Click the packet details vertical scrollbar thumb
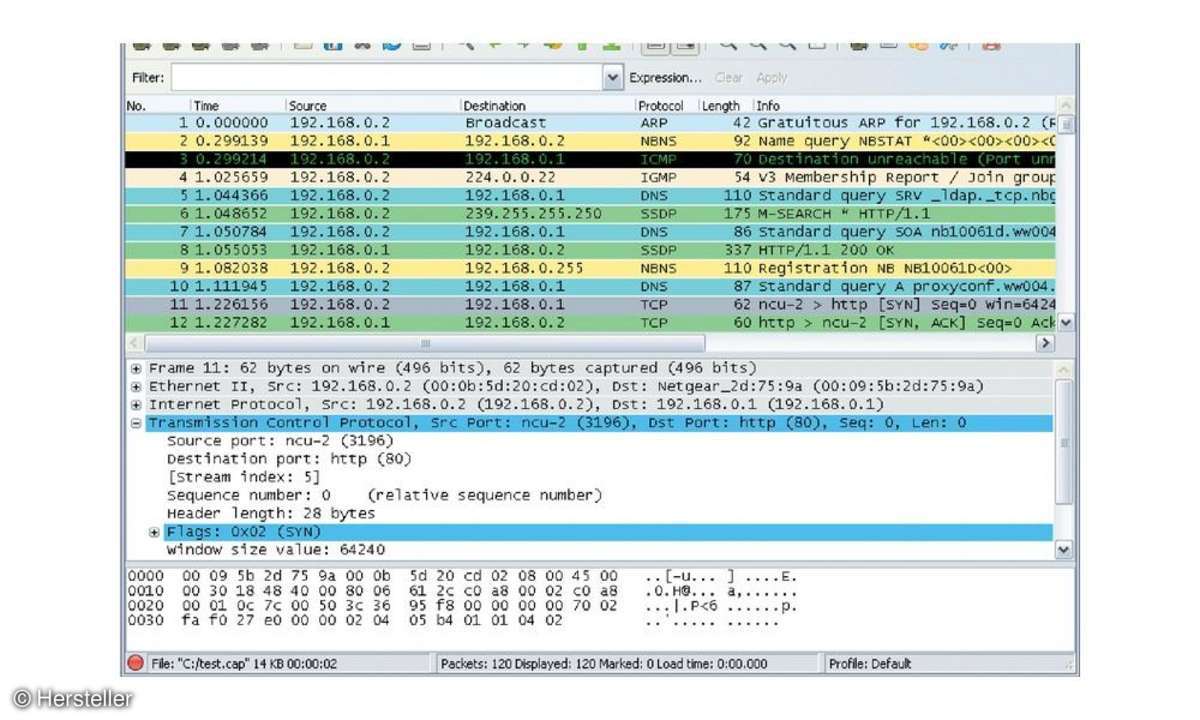This screenshot has width=1200, height=720. 1064,442
